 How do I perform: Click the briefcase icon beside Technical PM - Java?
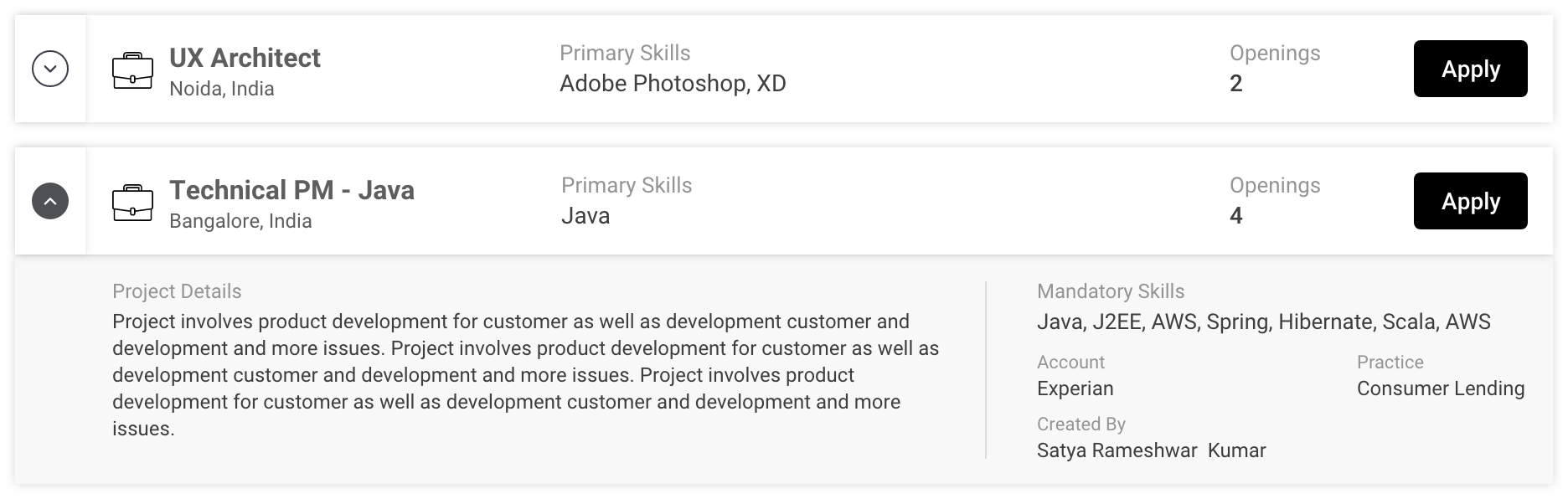coord(132,203)
